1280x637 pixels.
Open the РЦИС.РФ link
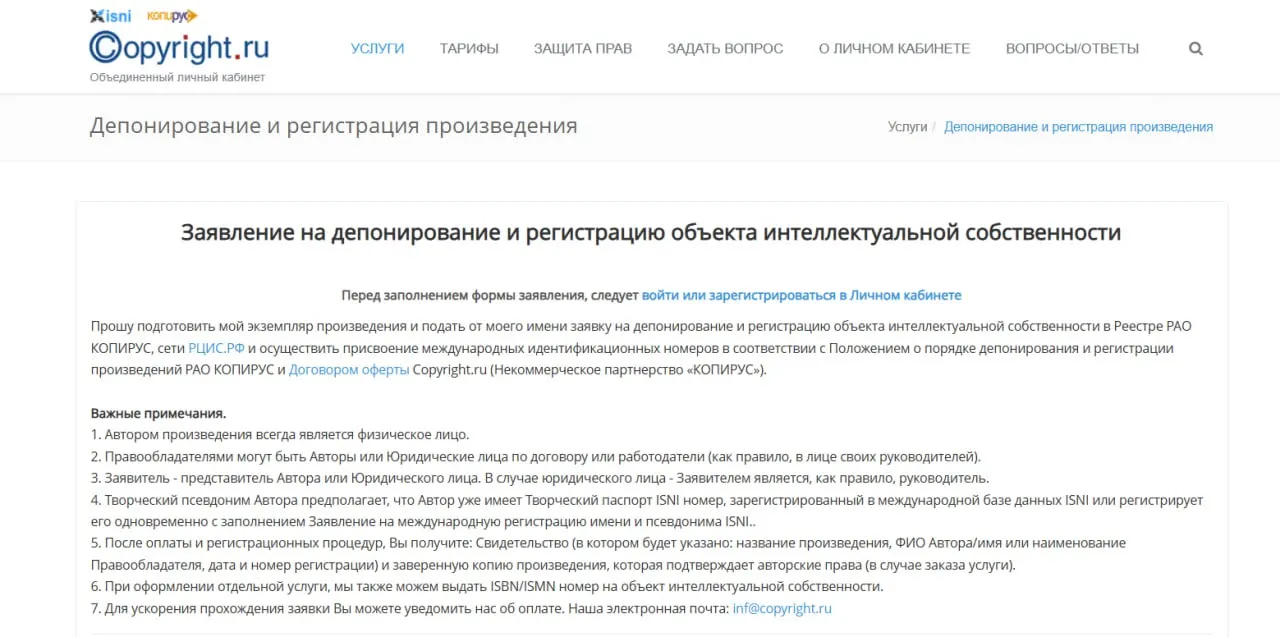click(x=216, y=348)
